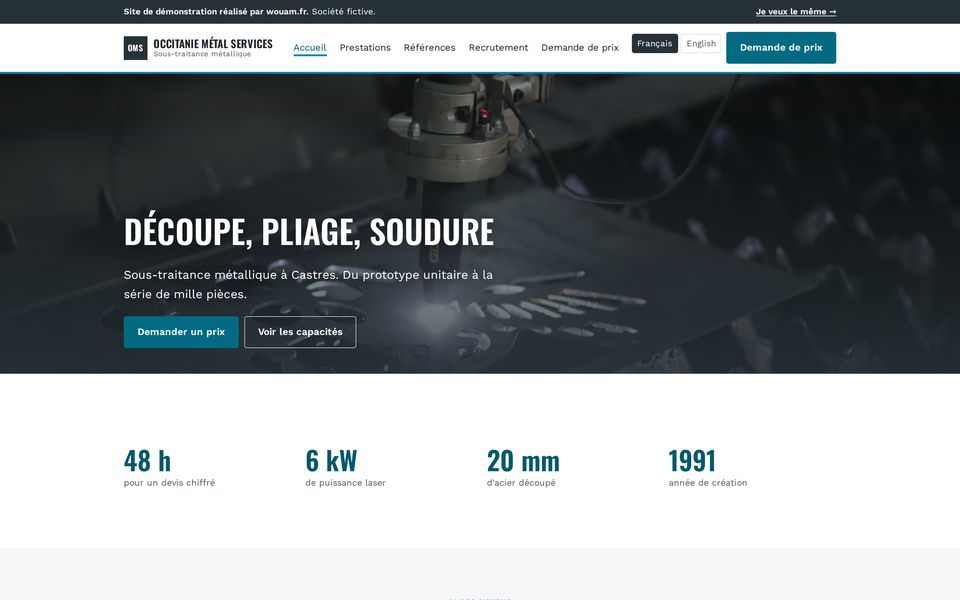960x600 pixels.
Task: Switch language to English
Action: (701, 43)
